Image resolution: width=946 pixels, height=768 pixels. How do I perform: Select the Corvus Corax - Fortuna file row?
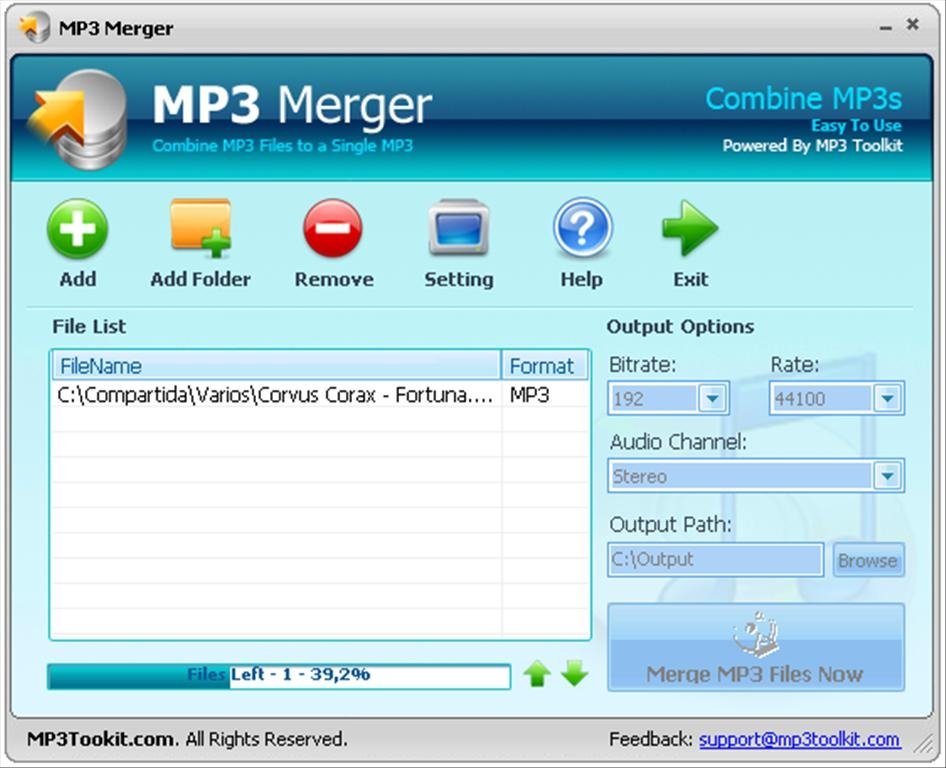click(x=320, y=395)
